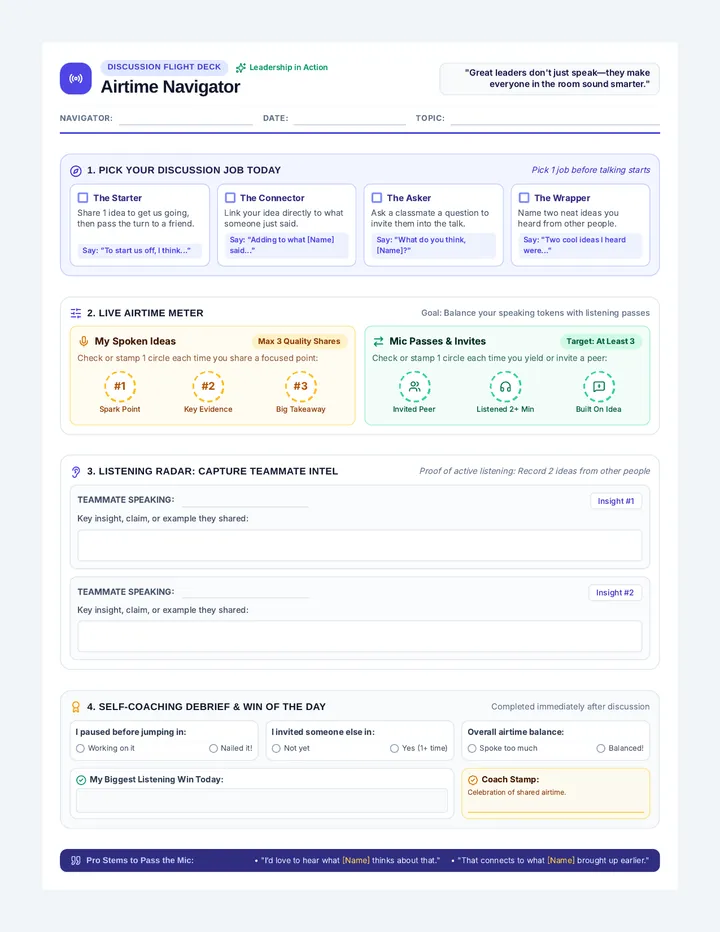Image resolution: width=720 pixels, height=932 pixels.
Task: Click the Insight #2 key insight box
Action: tap(360, 637)
